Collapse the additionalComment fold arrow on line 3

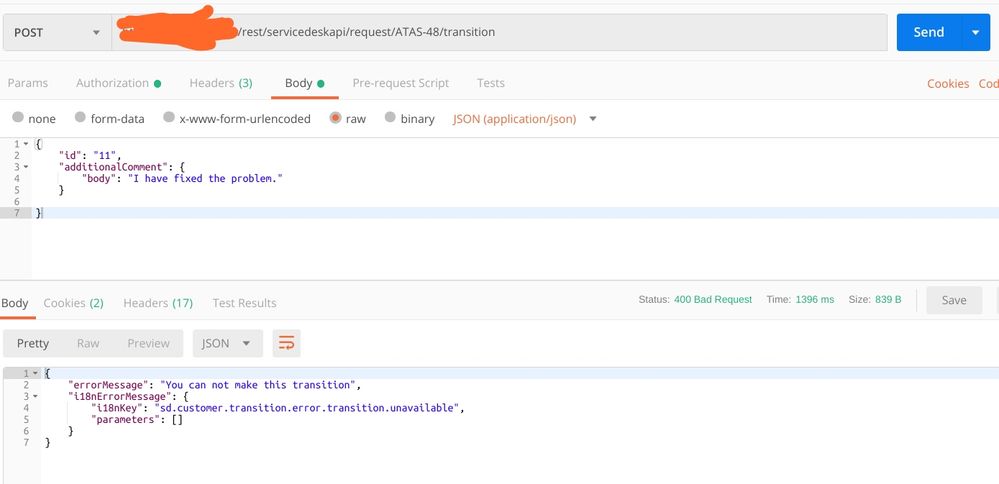tap(25, 167)
